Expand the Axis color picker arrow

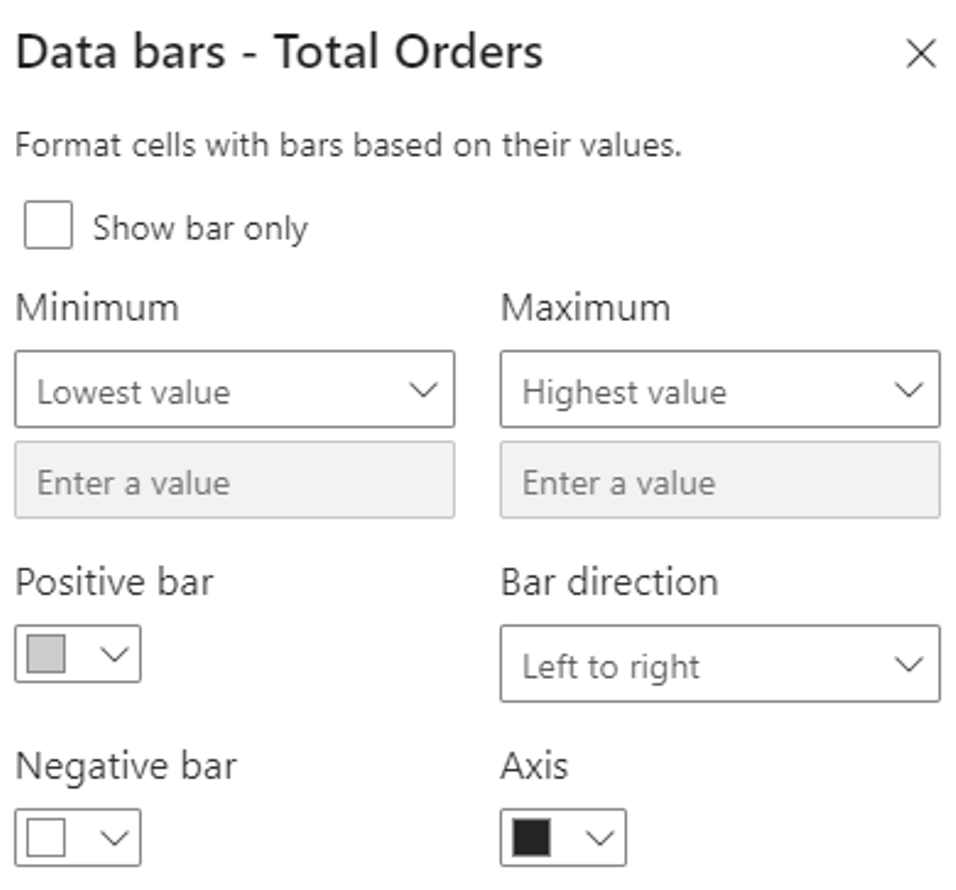coord(600,838)
